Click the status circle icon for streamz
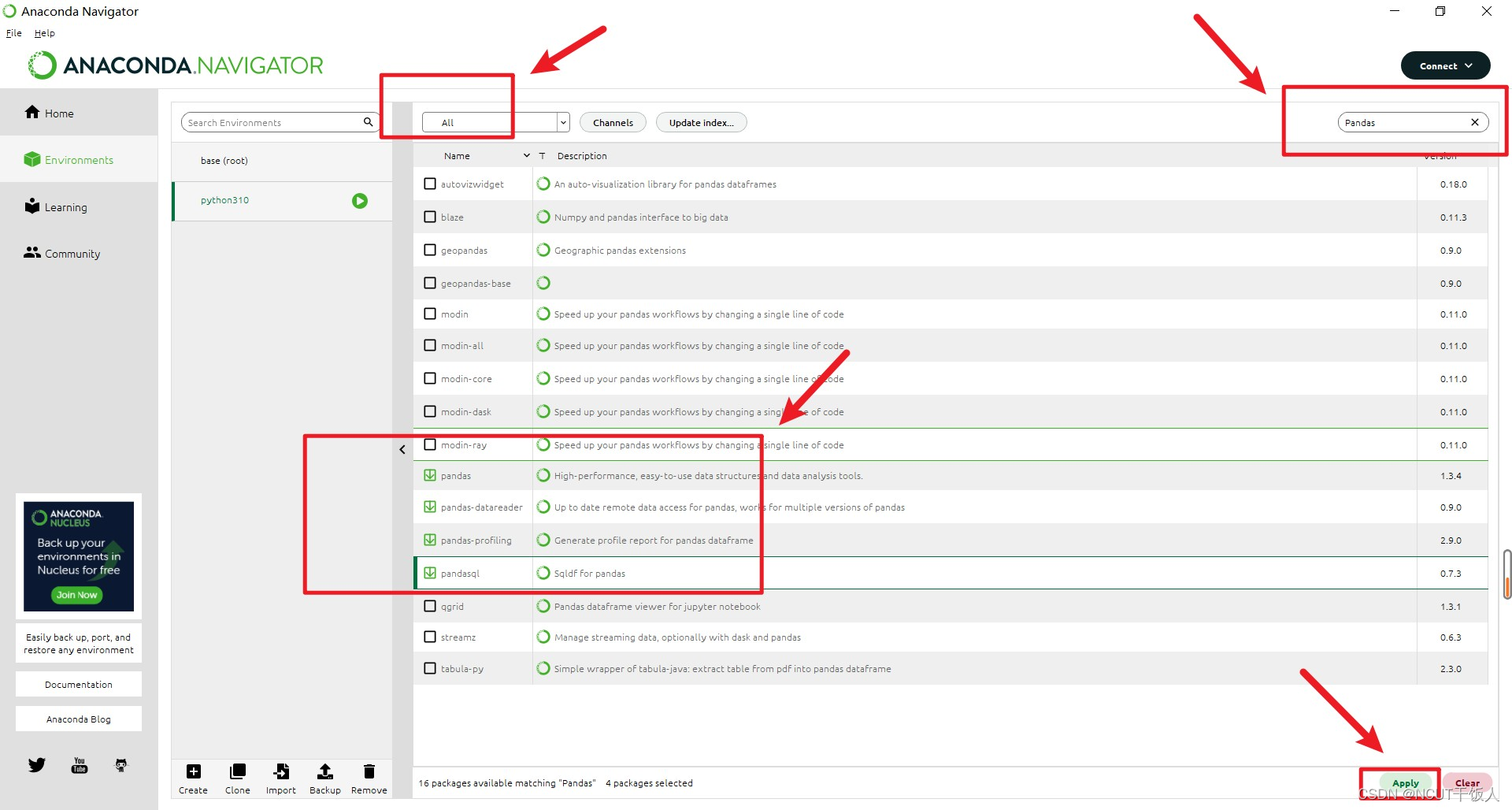Image resolution: width=1512 pixels, height=810 pixels. [543, 637]
